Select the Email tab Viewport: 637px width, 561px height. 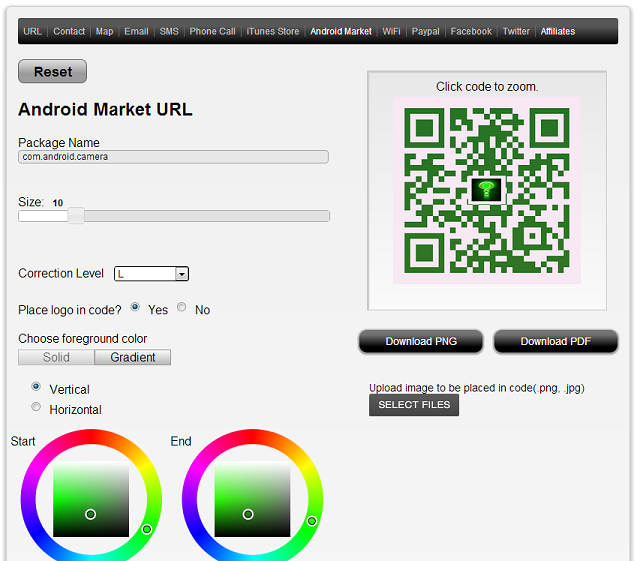point(136,31)
